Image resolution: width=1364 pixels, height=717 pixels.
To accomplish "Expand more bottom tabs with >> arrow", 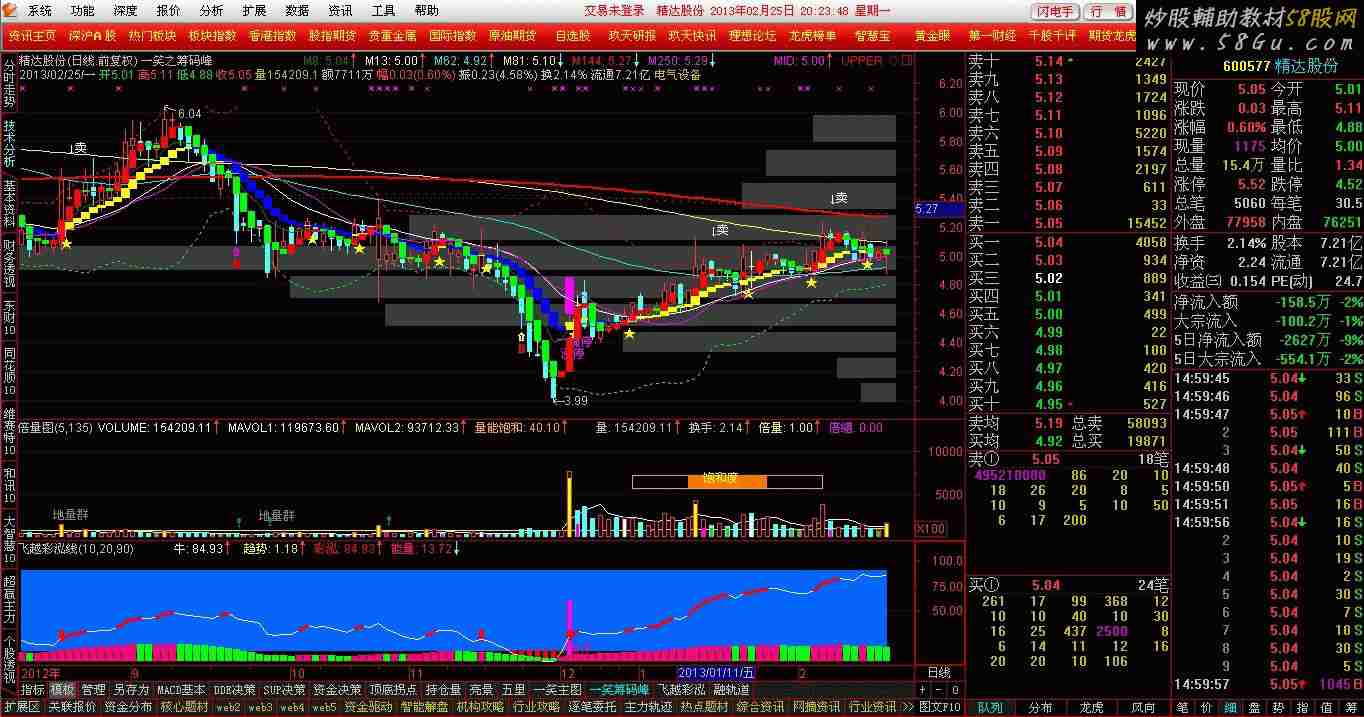I will pos(908,707).
